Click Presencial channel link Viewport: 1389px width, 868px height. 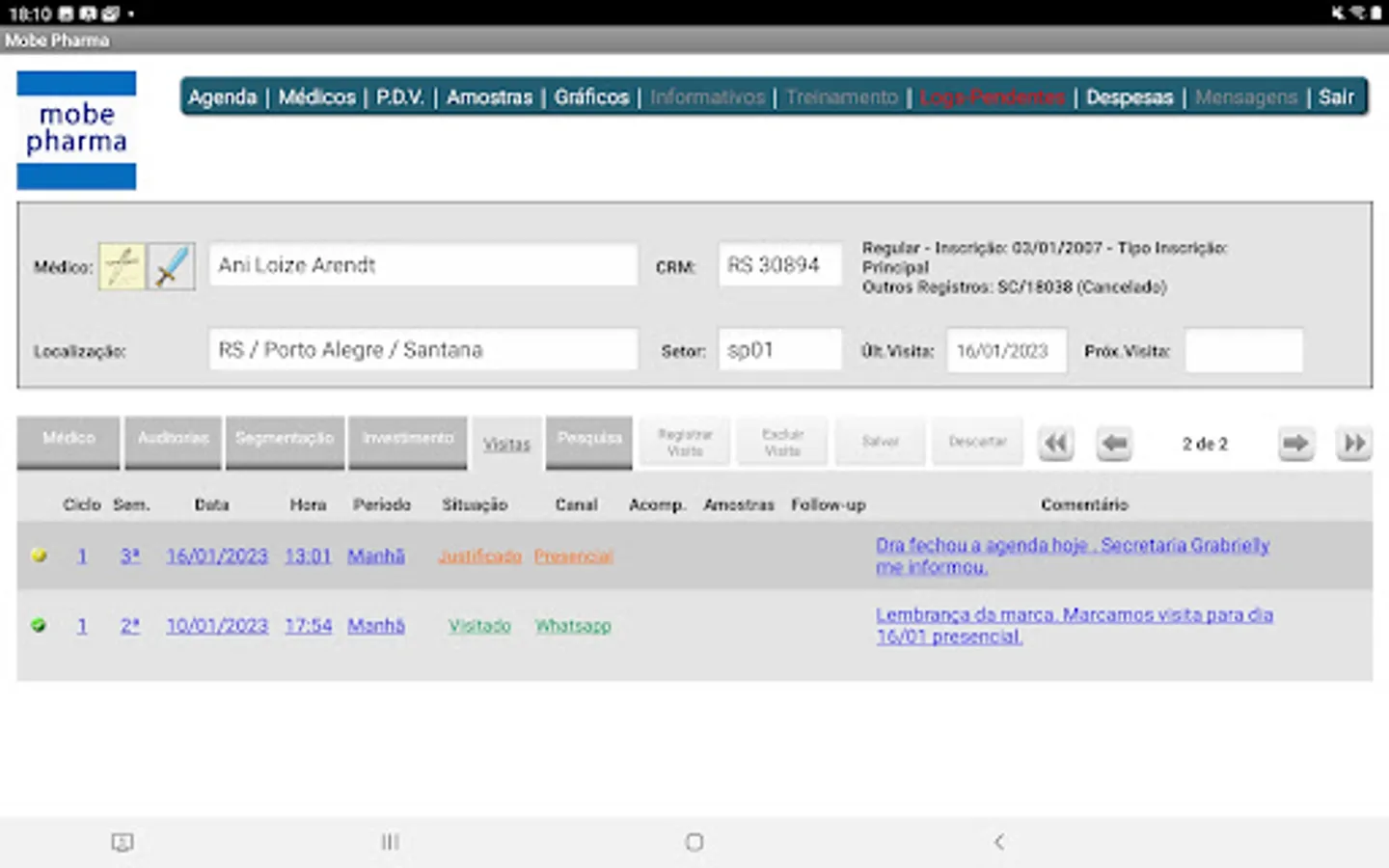coord(574,556)
